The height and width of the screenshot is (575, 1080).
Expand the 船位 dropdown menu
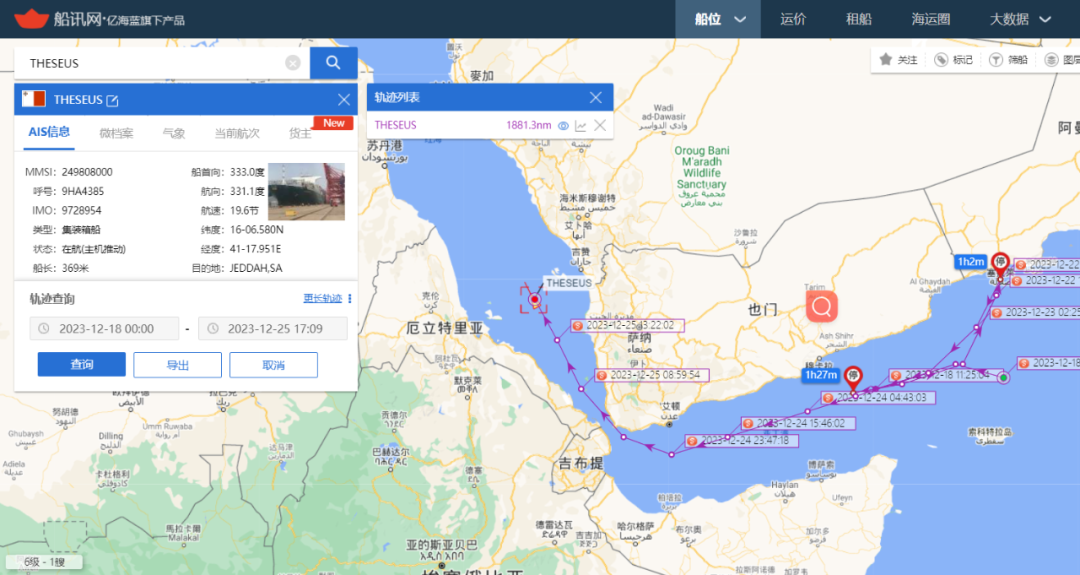[x=740, y=19]
